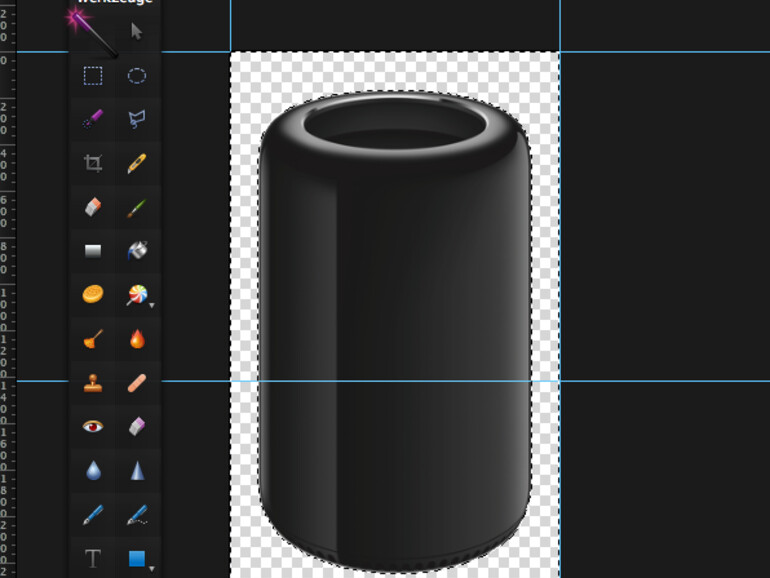
Task: Choose the Elliptical Marquee tool
Action: 137,76
